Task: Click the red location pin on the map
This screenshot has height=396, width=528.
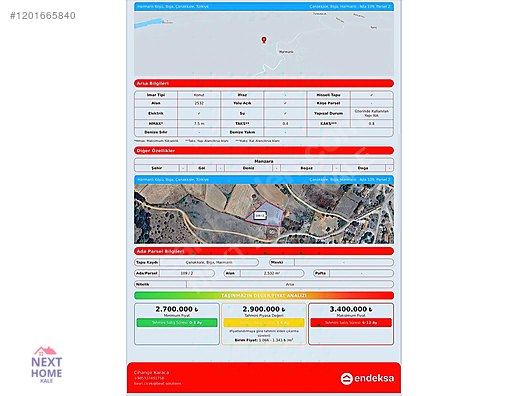Action: [x=264, y=40]
